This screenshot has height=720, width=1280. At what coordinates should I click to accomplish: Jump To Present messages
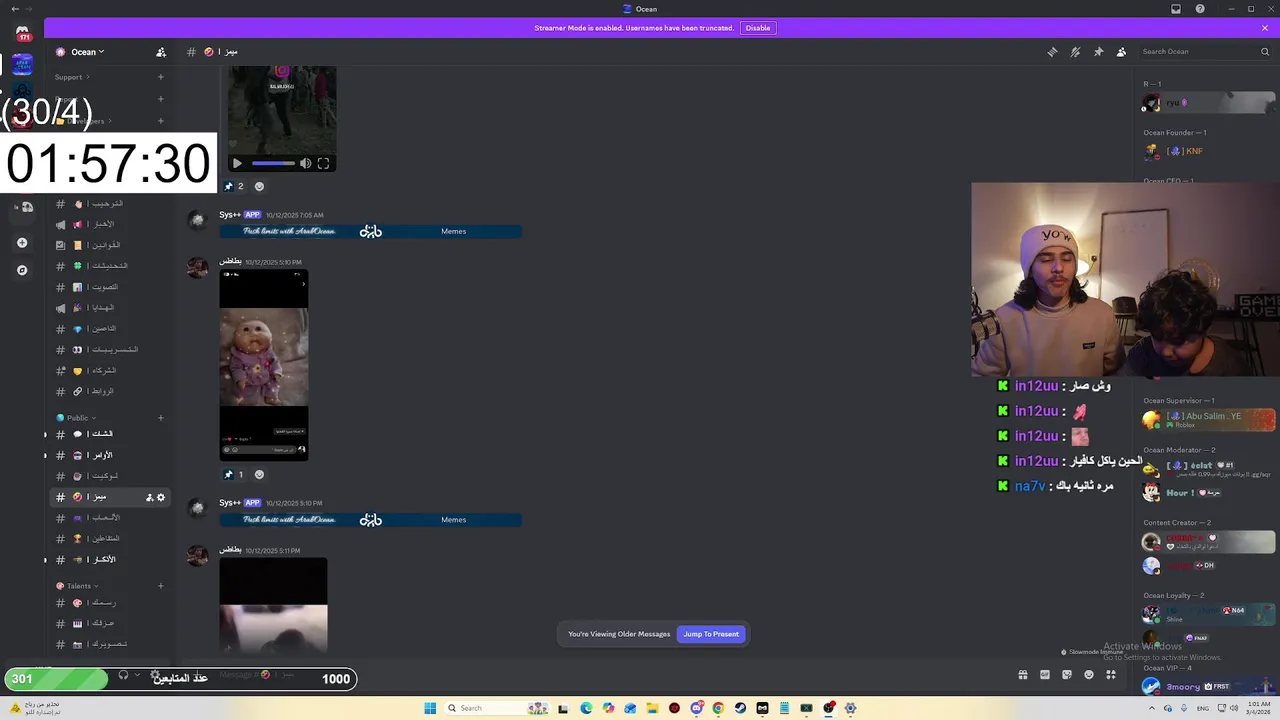point(711,634)
